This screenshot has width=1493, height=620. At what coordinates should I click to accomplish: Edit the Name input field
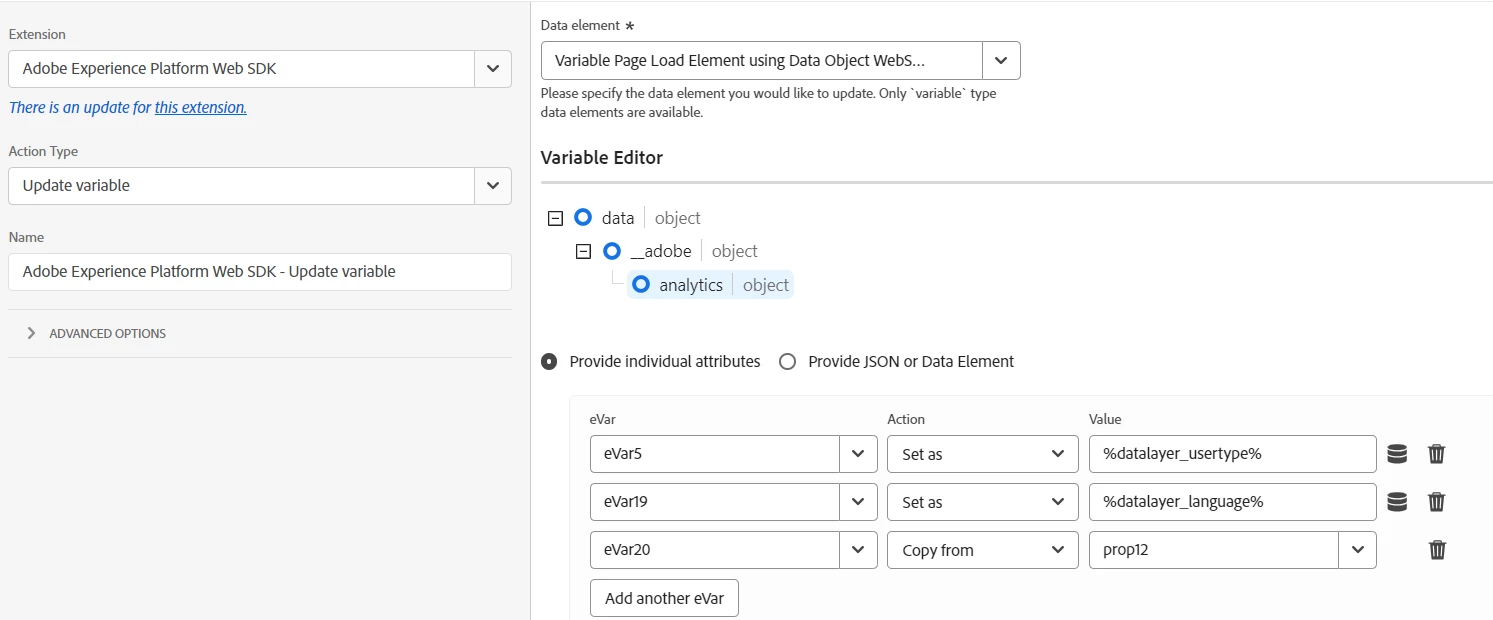click(260, 271)
